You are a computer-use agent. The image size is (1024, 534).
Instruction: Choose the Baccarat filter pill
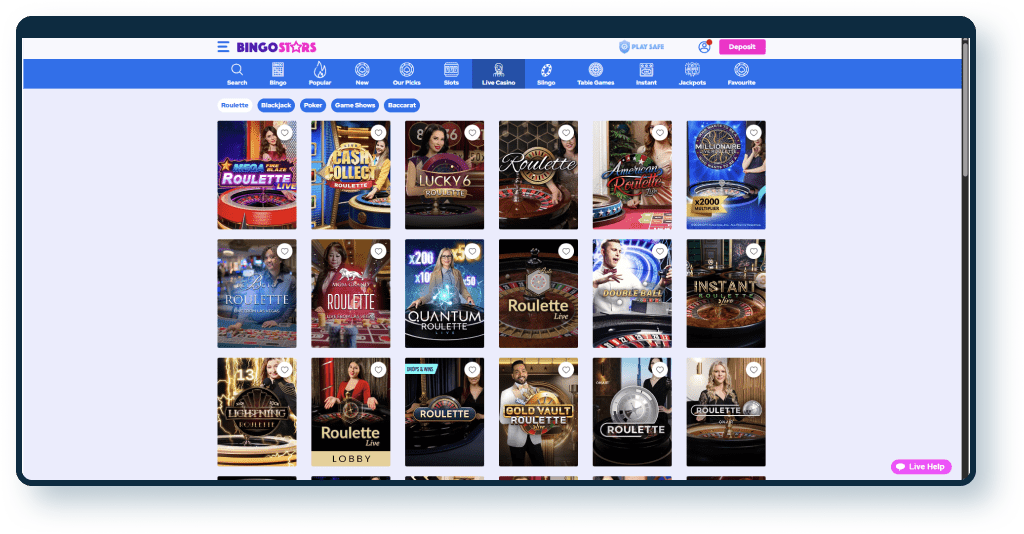click(401, 105)
